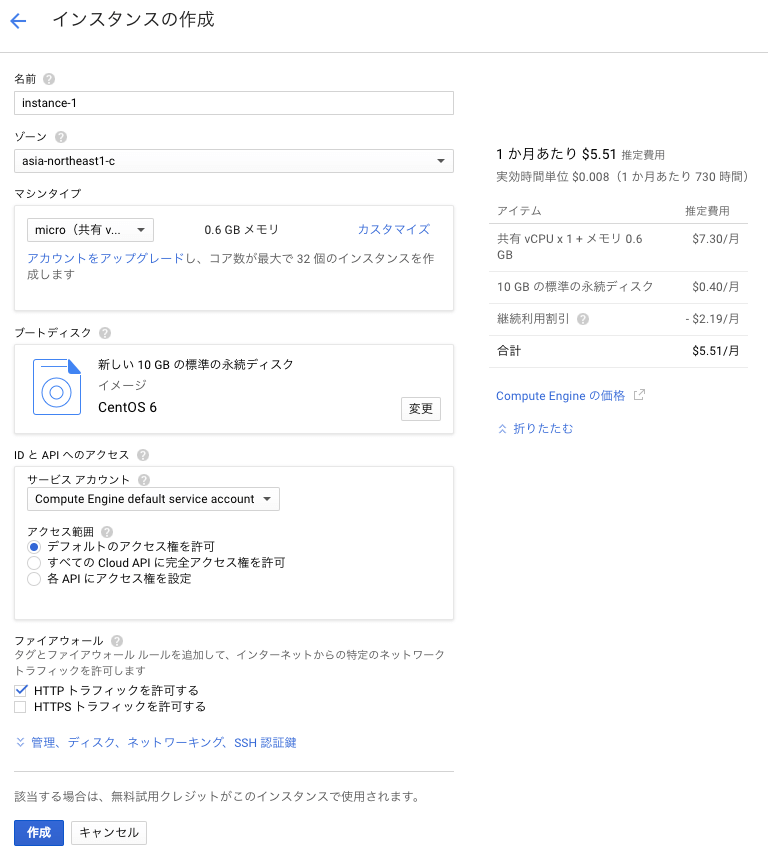Click help icon beside ゾーン label
The image size is (768, 854).
(x=61, y=137)
